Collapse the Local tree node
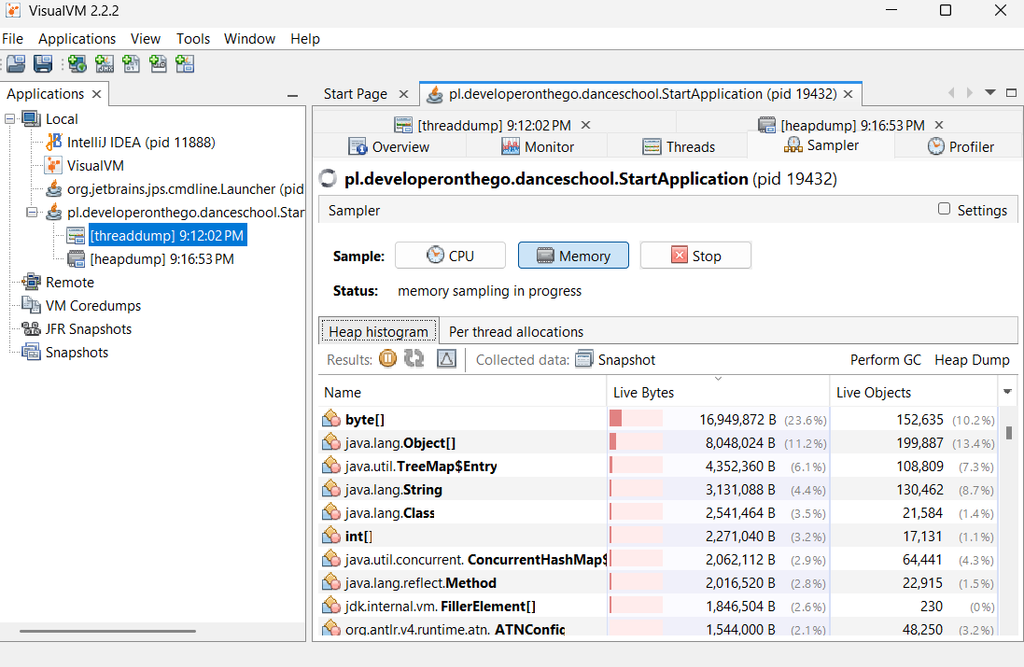The image size is (1024, 667). [x=10, y=119]
